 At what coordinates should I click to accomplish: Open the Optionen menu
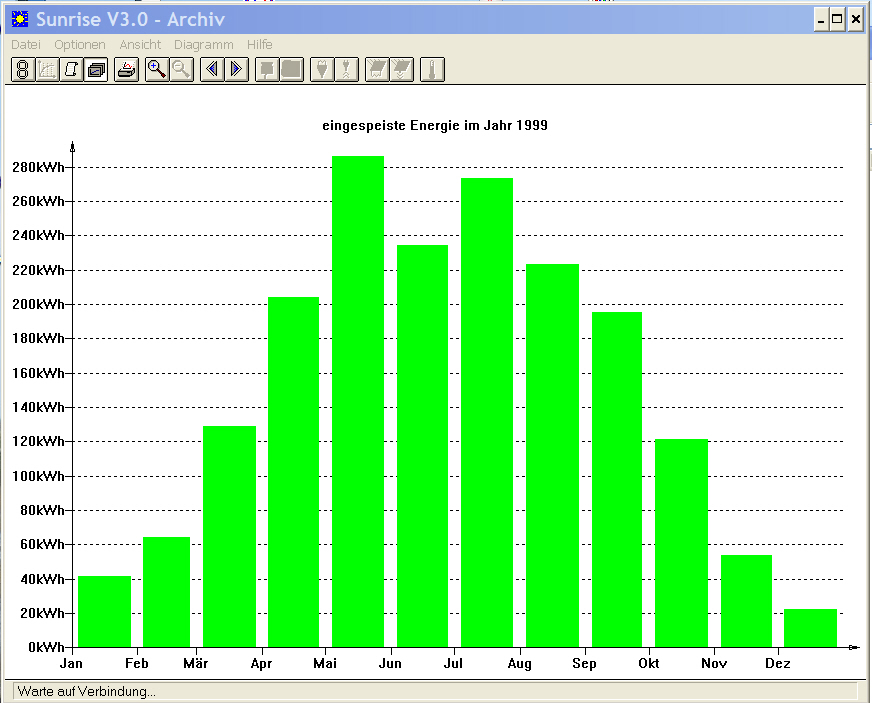tap(80, 44)
